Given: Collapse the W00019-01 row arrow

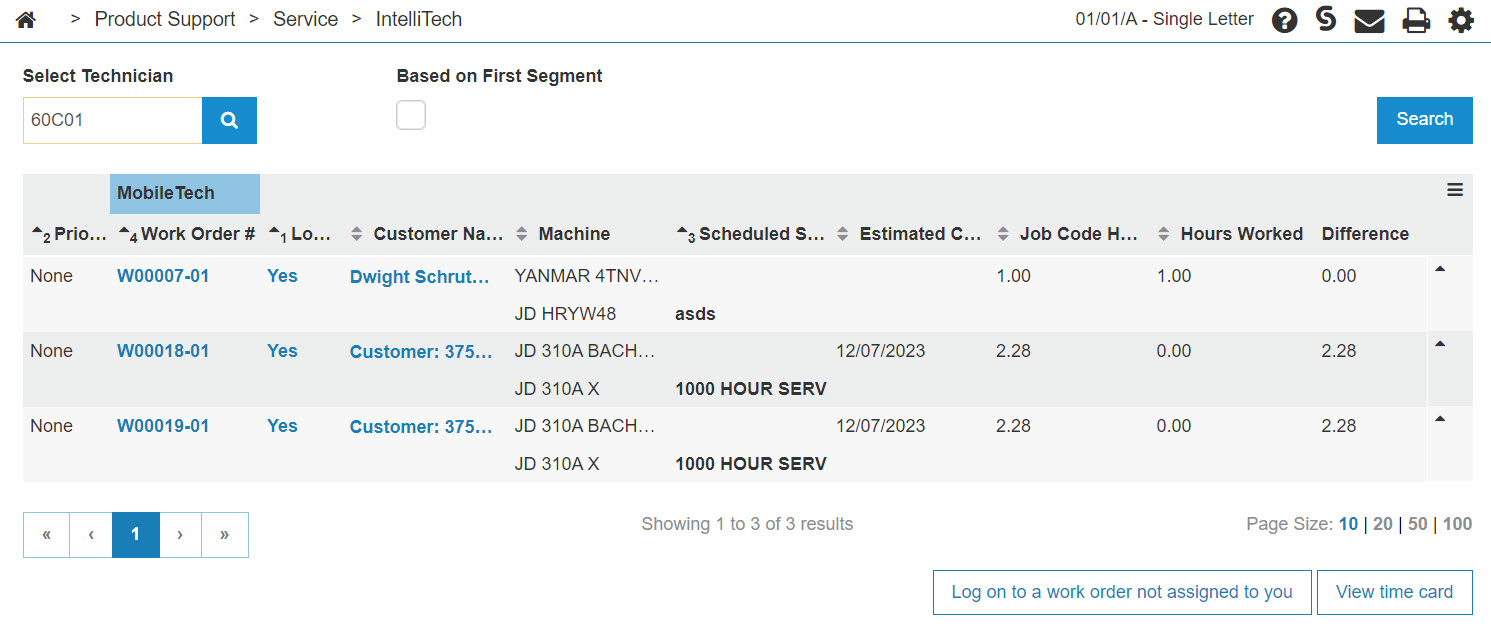Looking at the screenshot, I should [x=1440, y=420].
